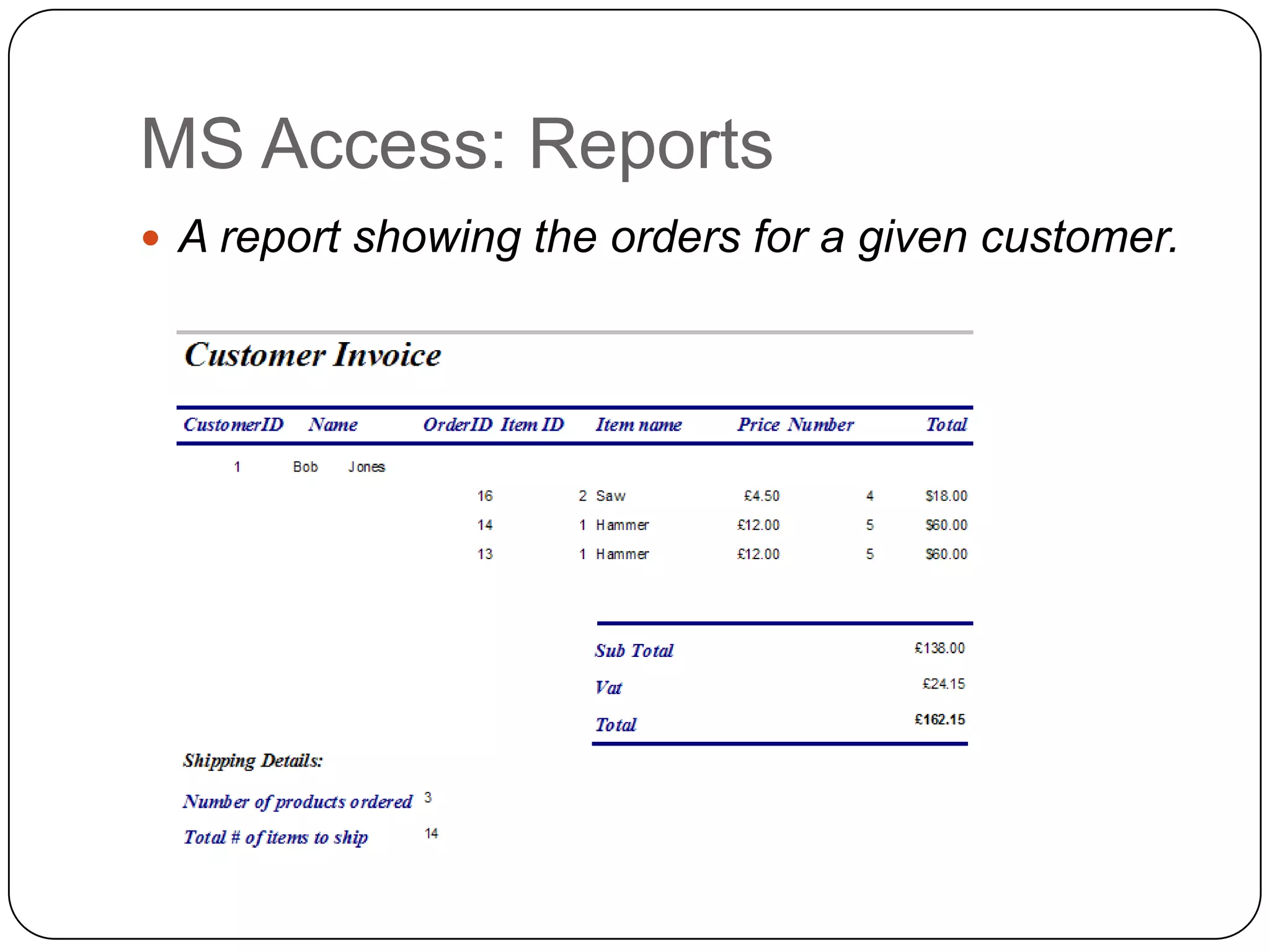This screenshot has height=952, width=1270.
Task: Click 'Number of products ordered' label
Action: tap(297, 802)
